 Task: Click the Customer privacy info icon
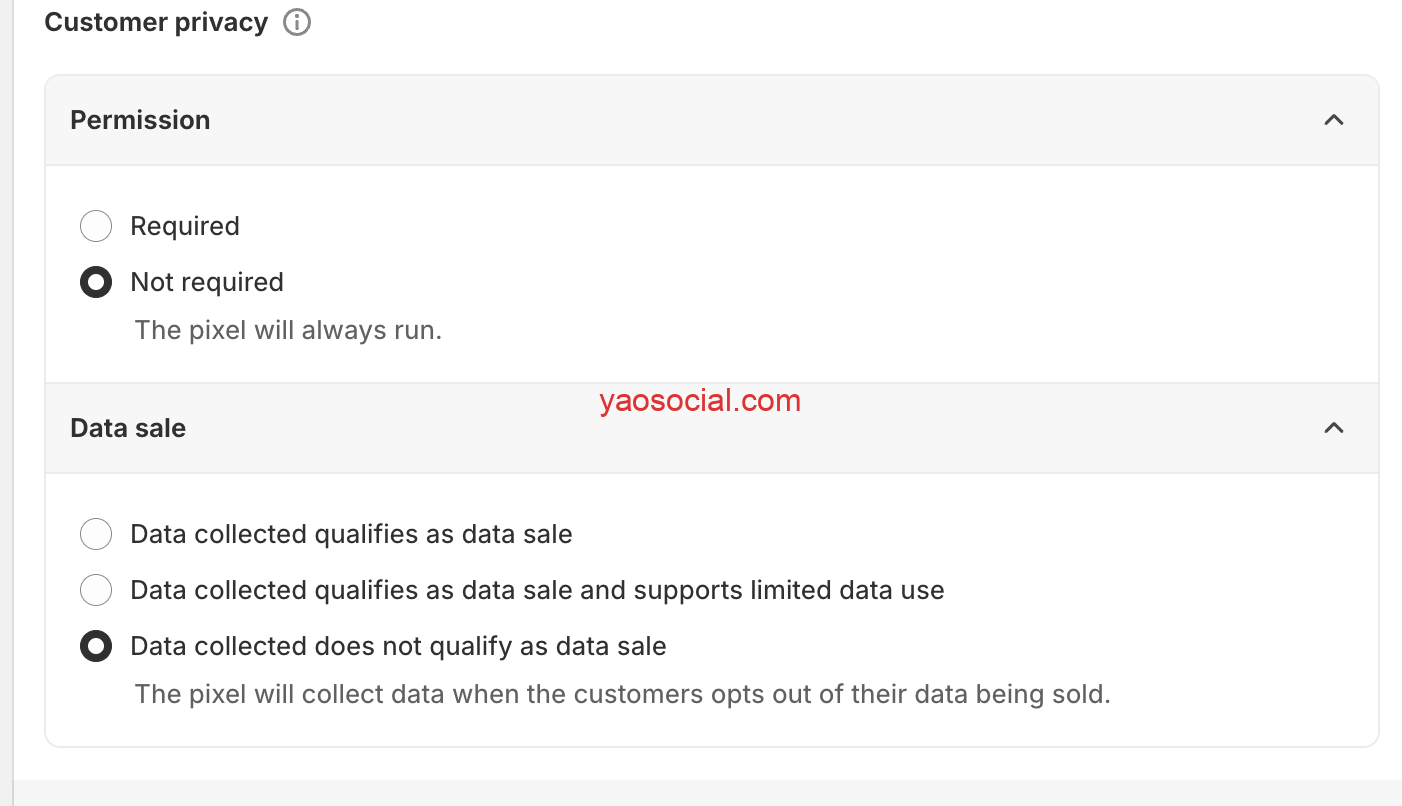point(297,22)
